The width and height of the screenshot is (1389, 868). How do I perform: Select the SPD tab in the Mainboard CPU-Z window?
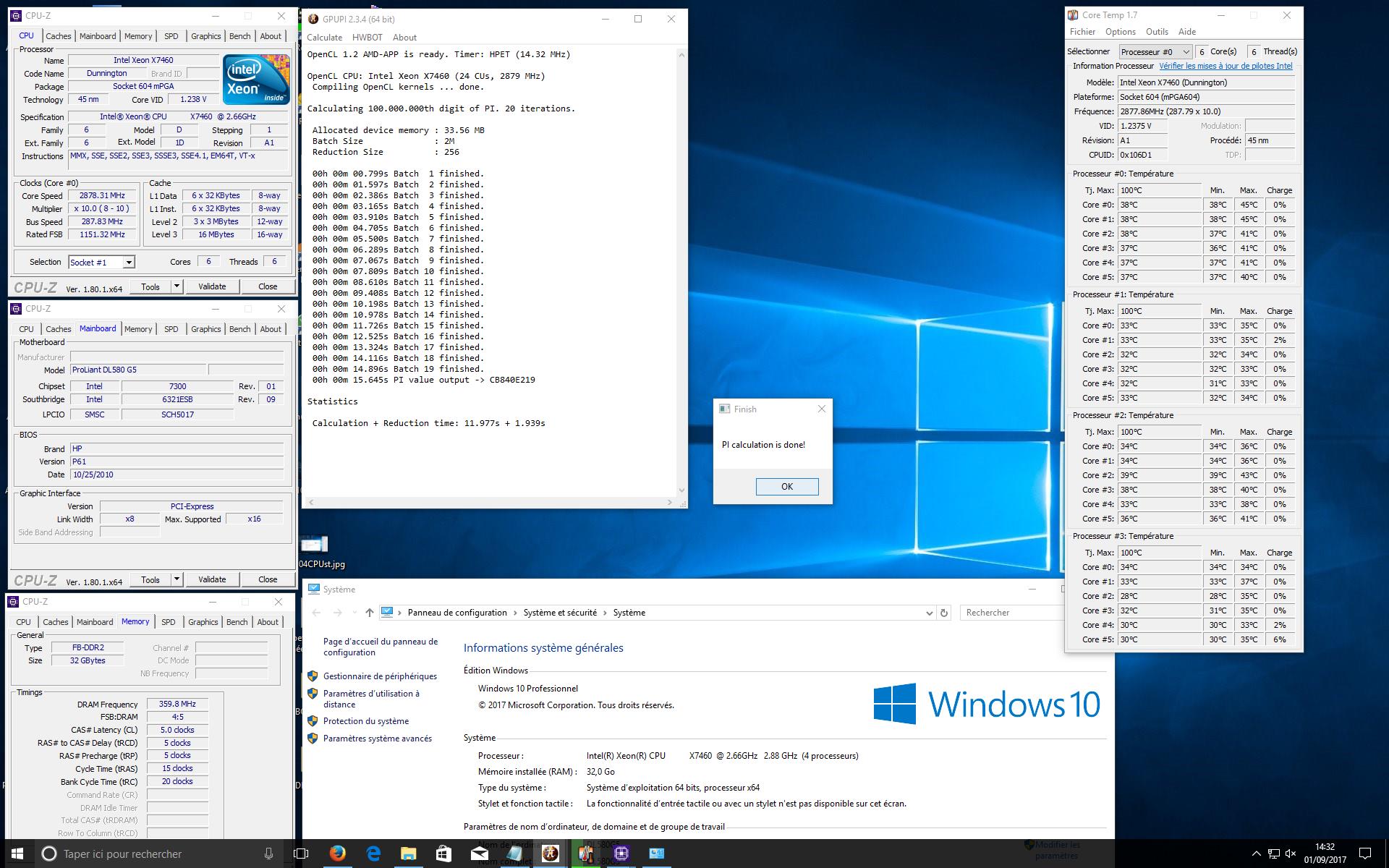tap(171, 329)
